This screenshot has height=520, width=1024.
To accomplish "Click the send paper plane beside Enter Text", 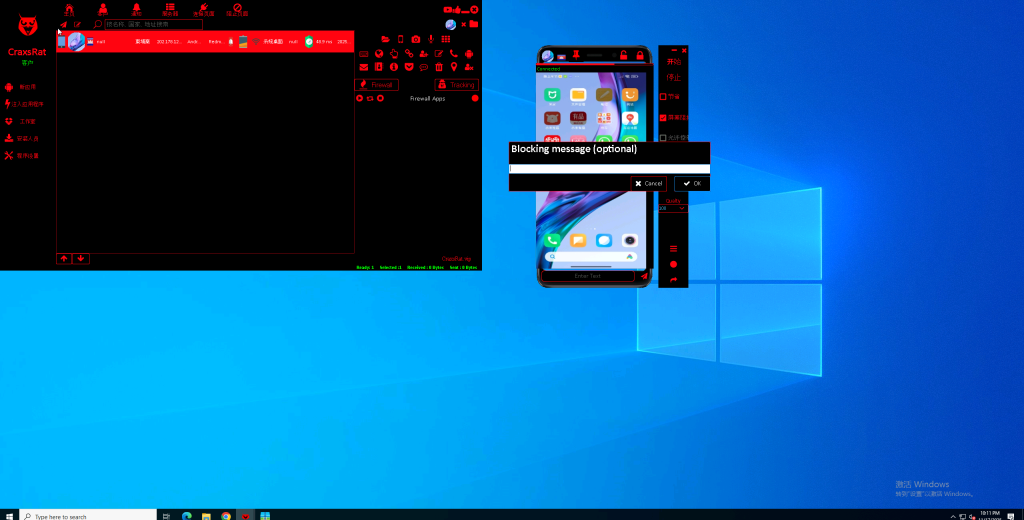I will coord(645,276).
